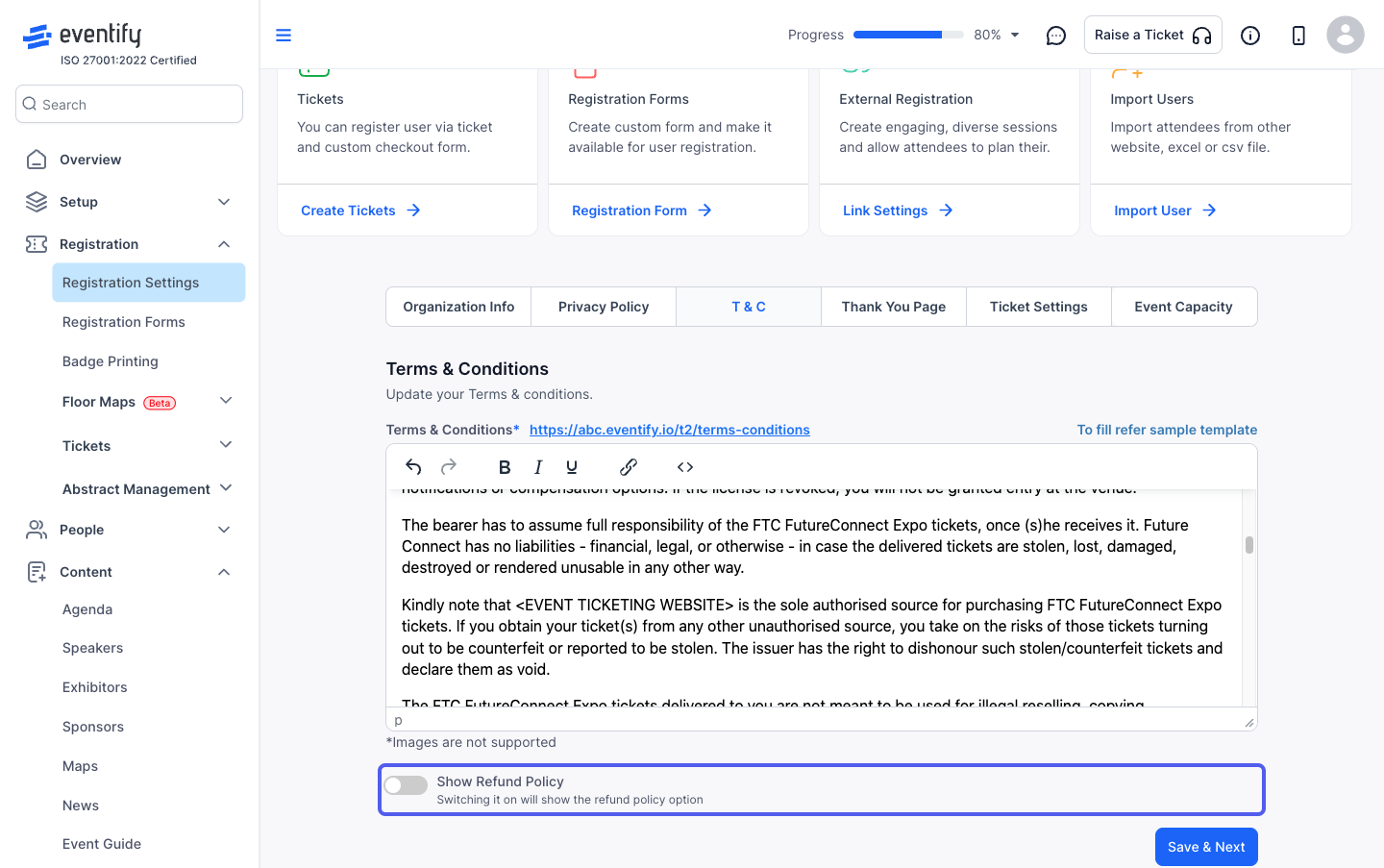Click the Save & Next button

(1206, 847)
